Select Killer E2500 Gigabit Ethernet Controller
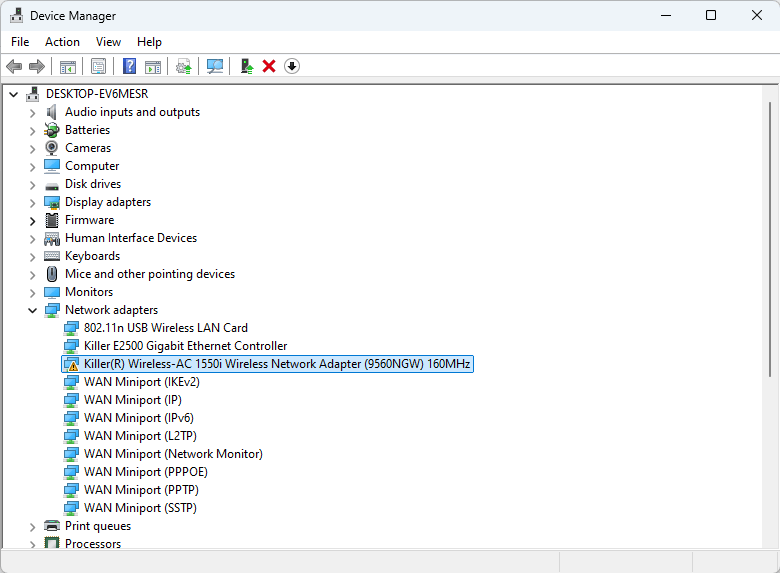780x573 pixels. click(186, 346)
